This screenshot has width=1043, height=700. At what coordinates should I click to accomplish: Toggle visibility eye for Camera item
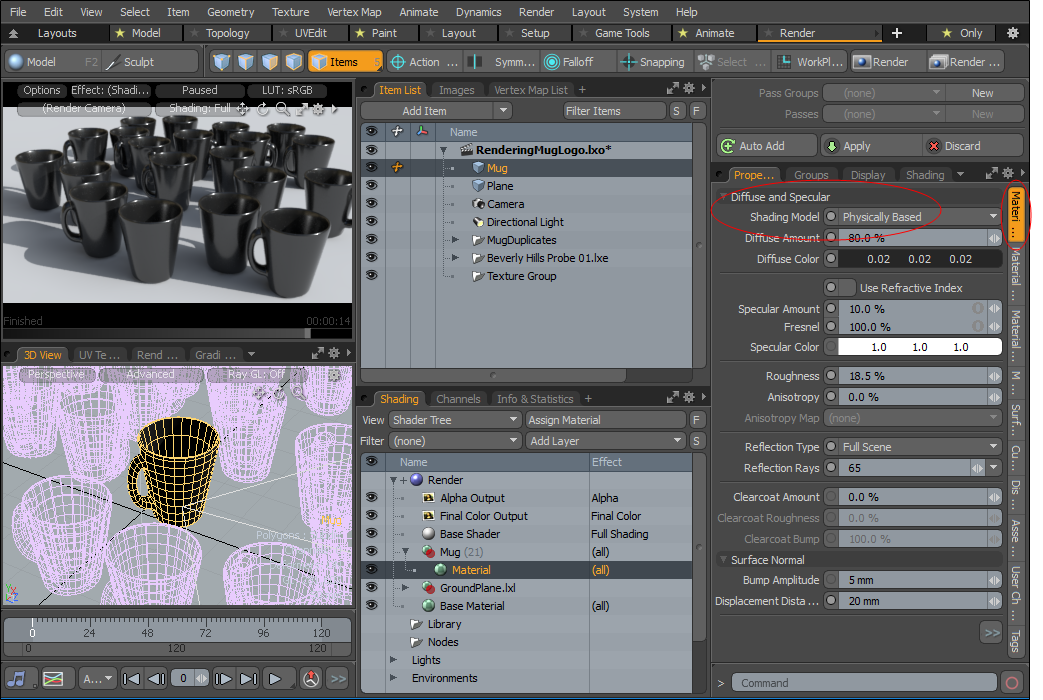371,204
